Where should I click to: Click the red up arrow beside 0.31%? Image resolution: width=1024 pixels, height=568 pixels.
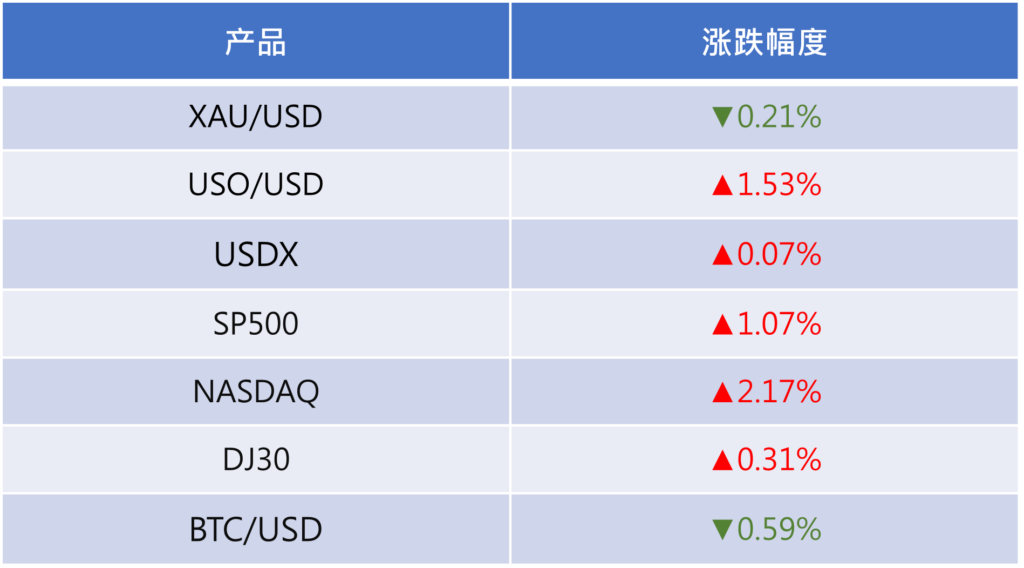coord(723,460)
